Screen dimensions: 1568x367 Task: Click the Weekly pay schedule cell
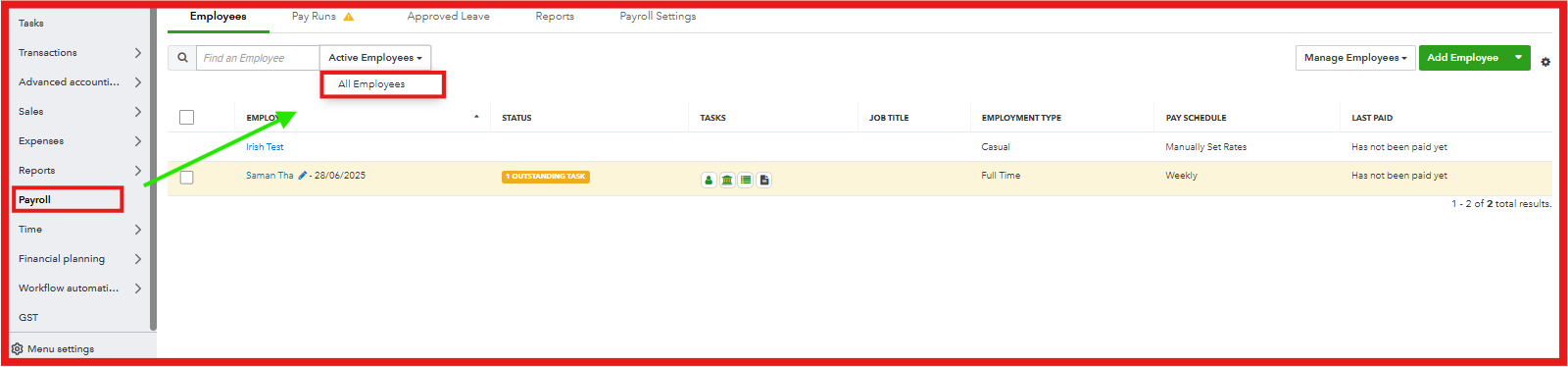[1181, 176]
